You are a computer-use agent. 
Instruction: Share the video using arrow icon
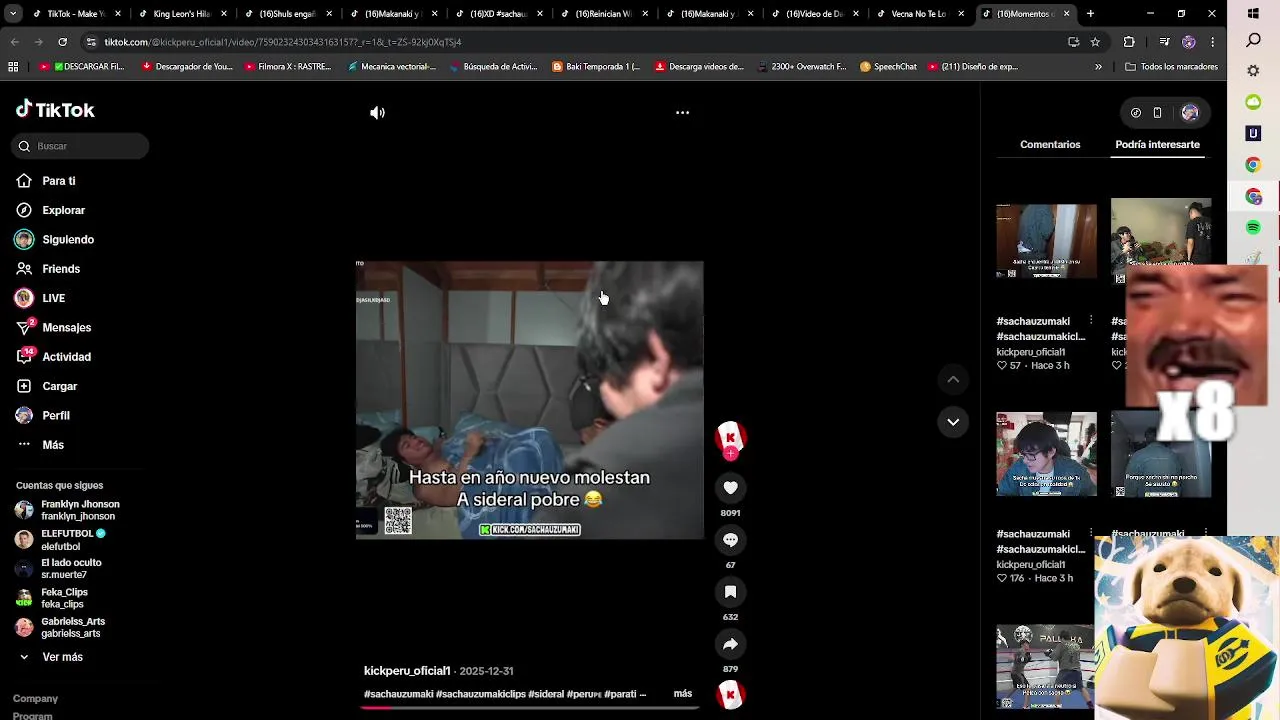click(730, 644)
